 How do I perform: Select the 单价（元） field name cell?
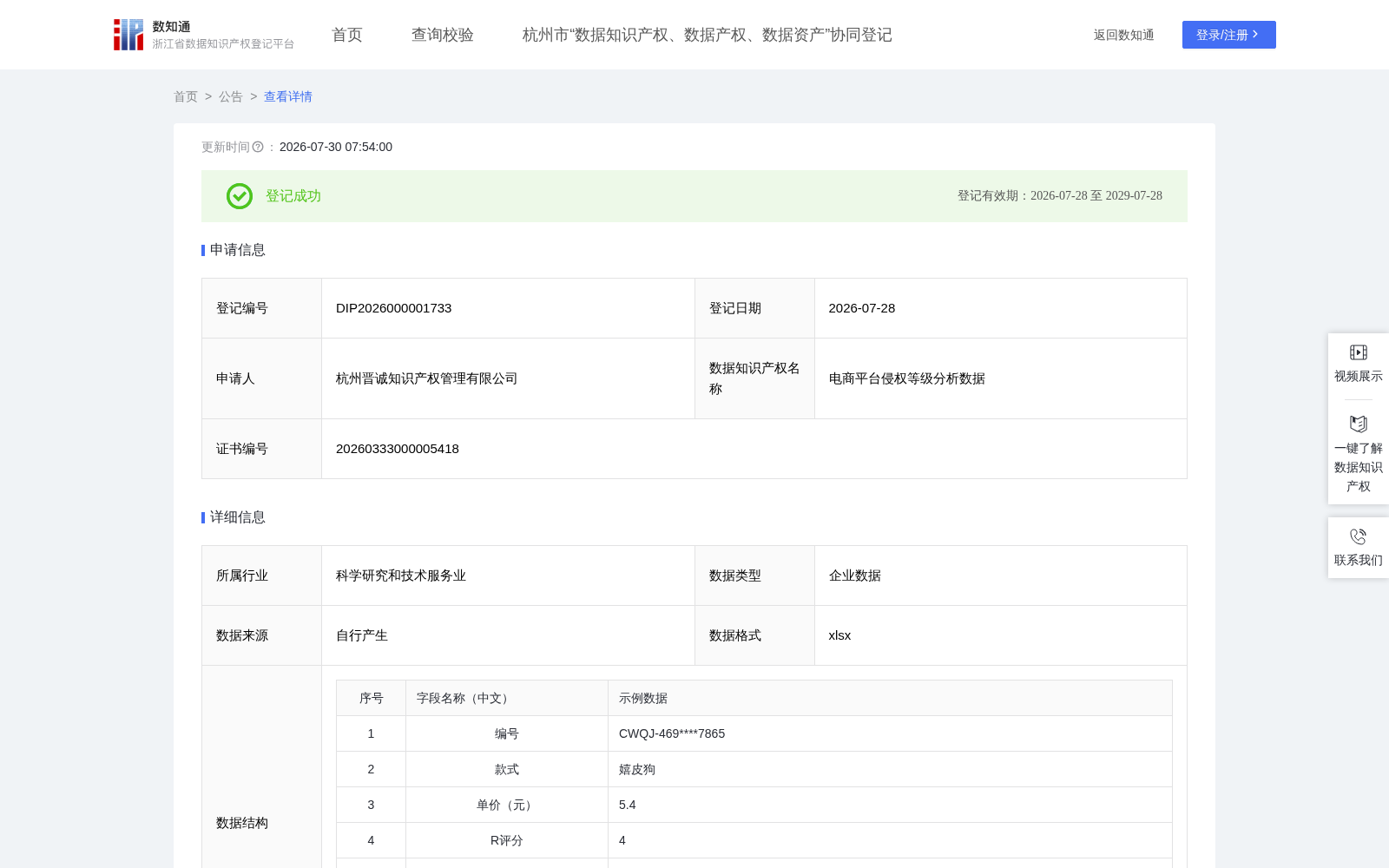pos(507,805)
